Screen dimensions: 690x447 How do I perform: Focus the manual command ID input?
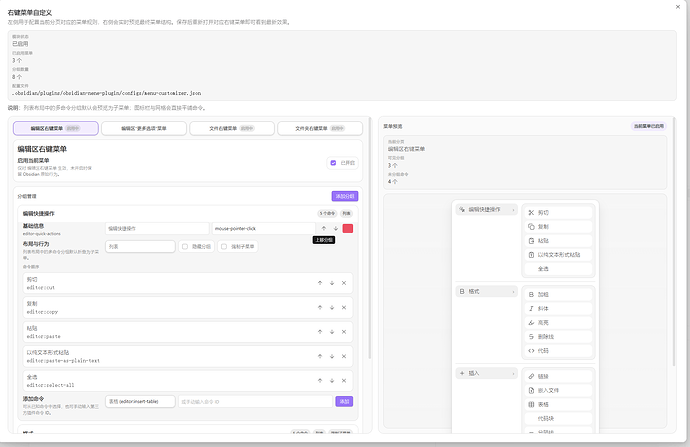255,401
